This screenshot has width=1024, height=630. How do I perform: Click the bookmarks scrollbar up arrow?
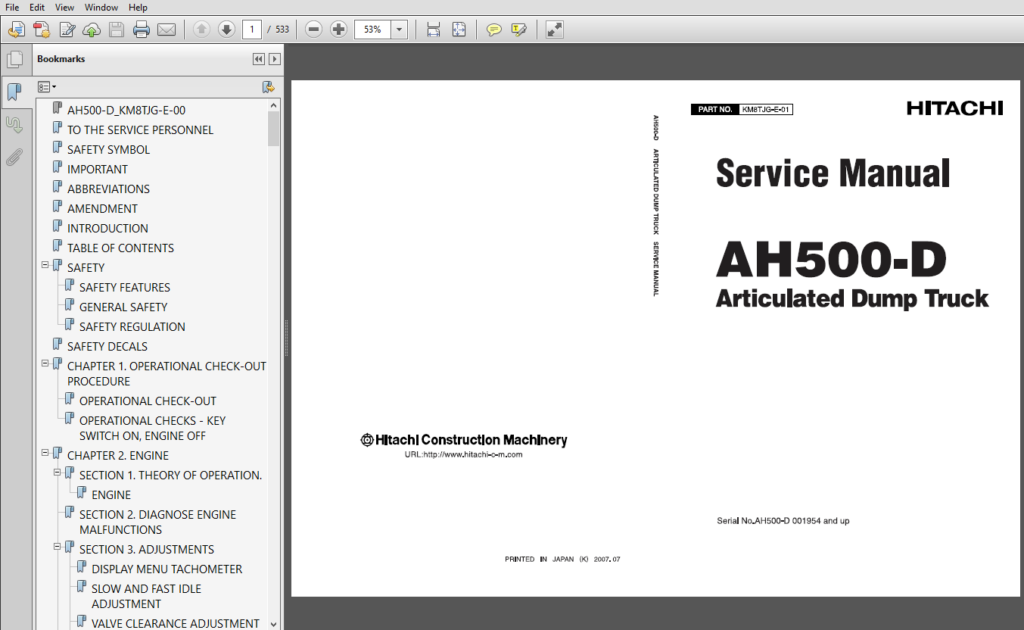point(274,105)
